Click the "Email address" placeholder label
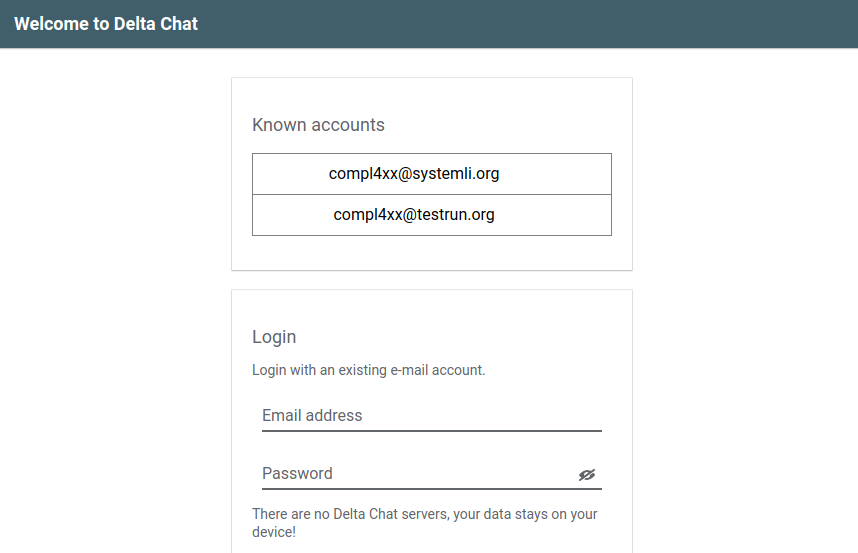This screenshot has width=858, height=553. click(312, 415)
